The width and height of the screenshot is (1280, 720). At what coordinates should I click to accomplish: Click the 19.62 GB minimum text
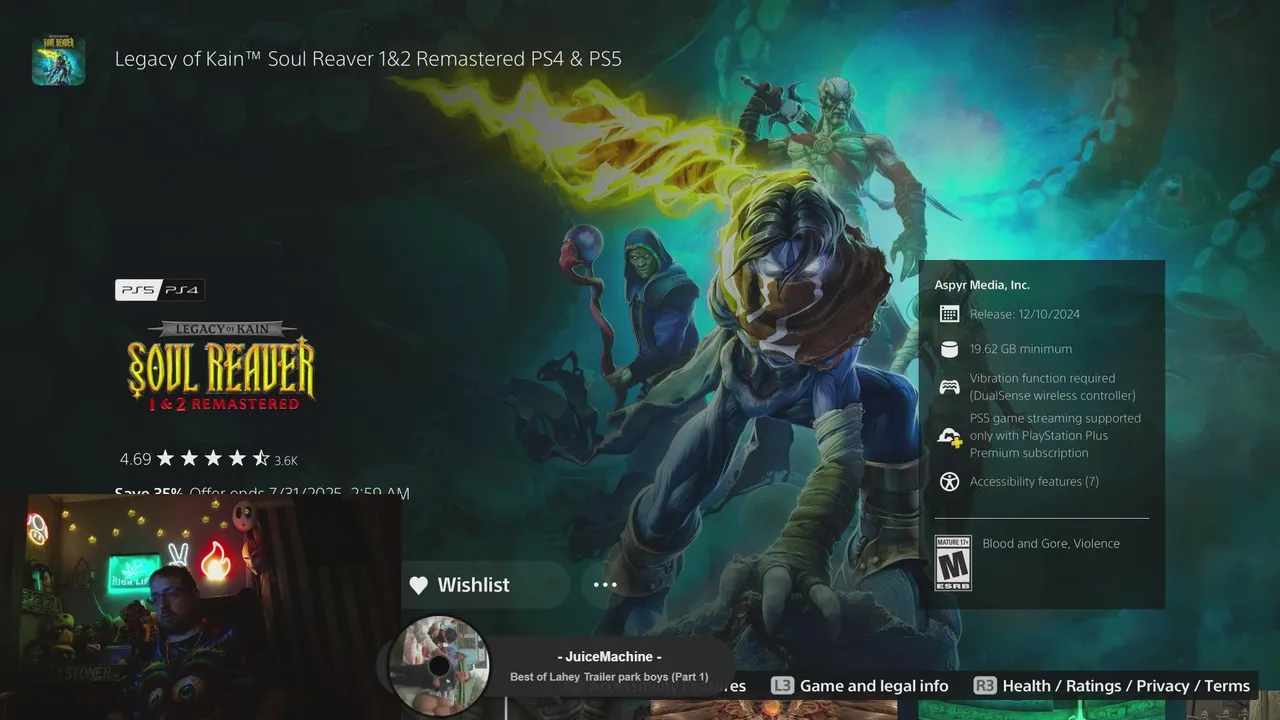[1021, 349]
